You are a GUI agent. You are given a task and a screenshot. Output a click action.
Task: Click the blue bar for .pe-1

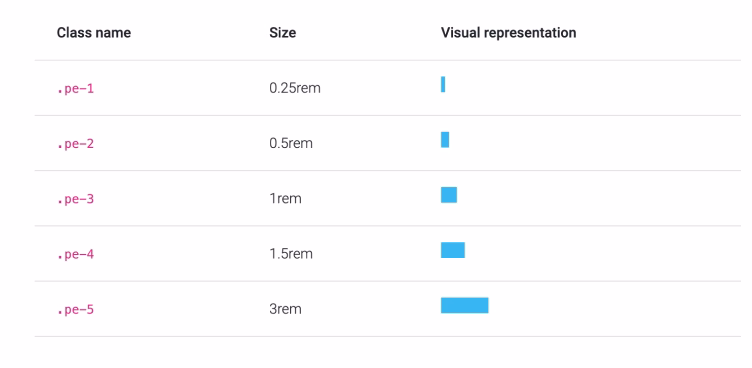[443, 84]
